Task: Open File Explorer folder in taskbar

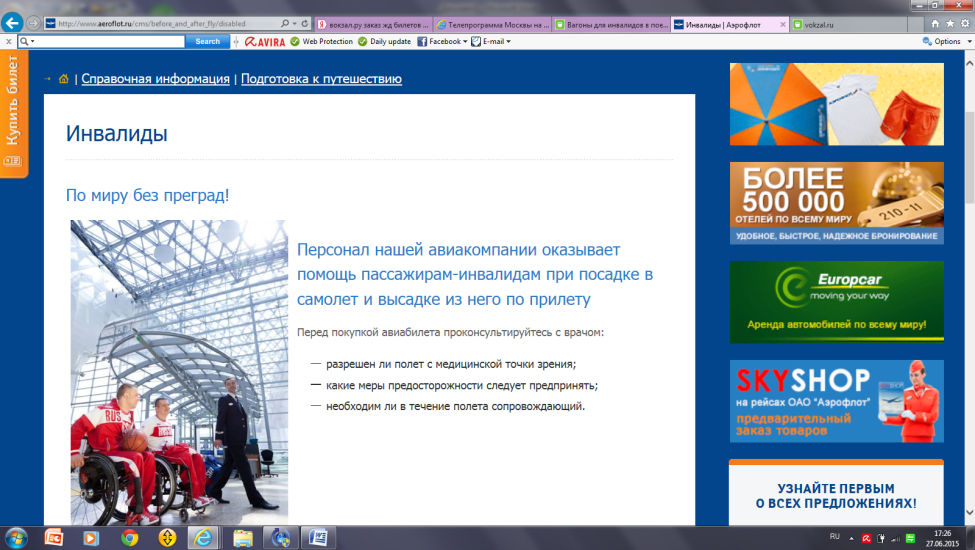Action: click(x=243, y=538)
